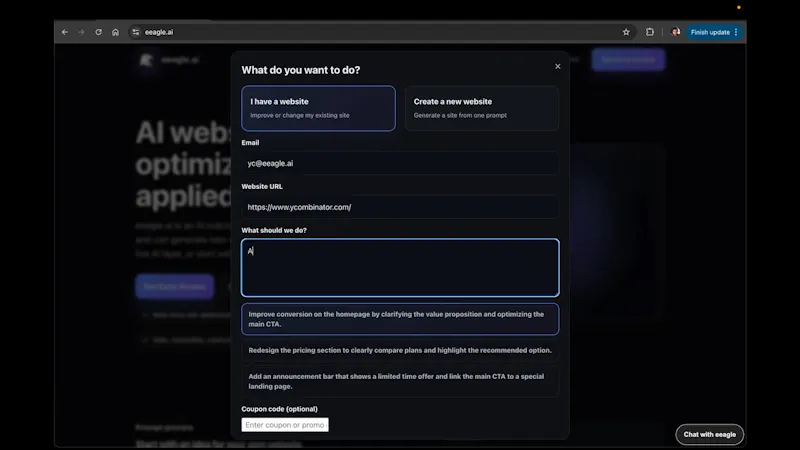
Task: Open the browser extensions puzzle icon
Action: pos(649,32)
